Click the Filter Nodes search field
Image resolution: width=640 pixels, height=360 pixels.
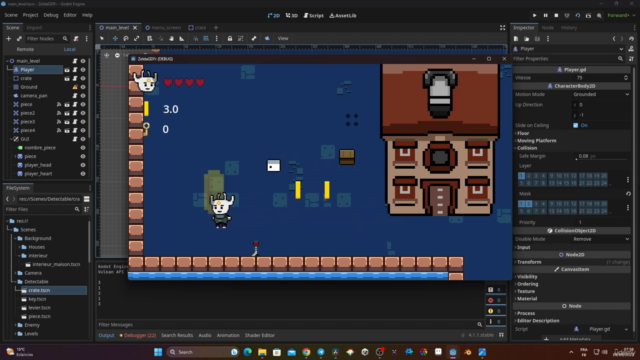47,38
